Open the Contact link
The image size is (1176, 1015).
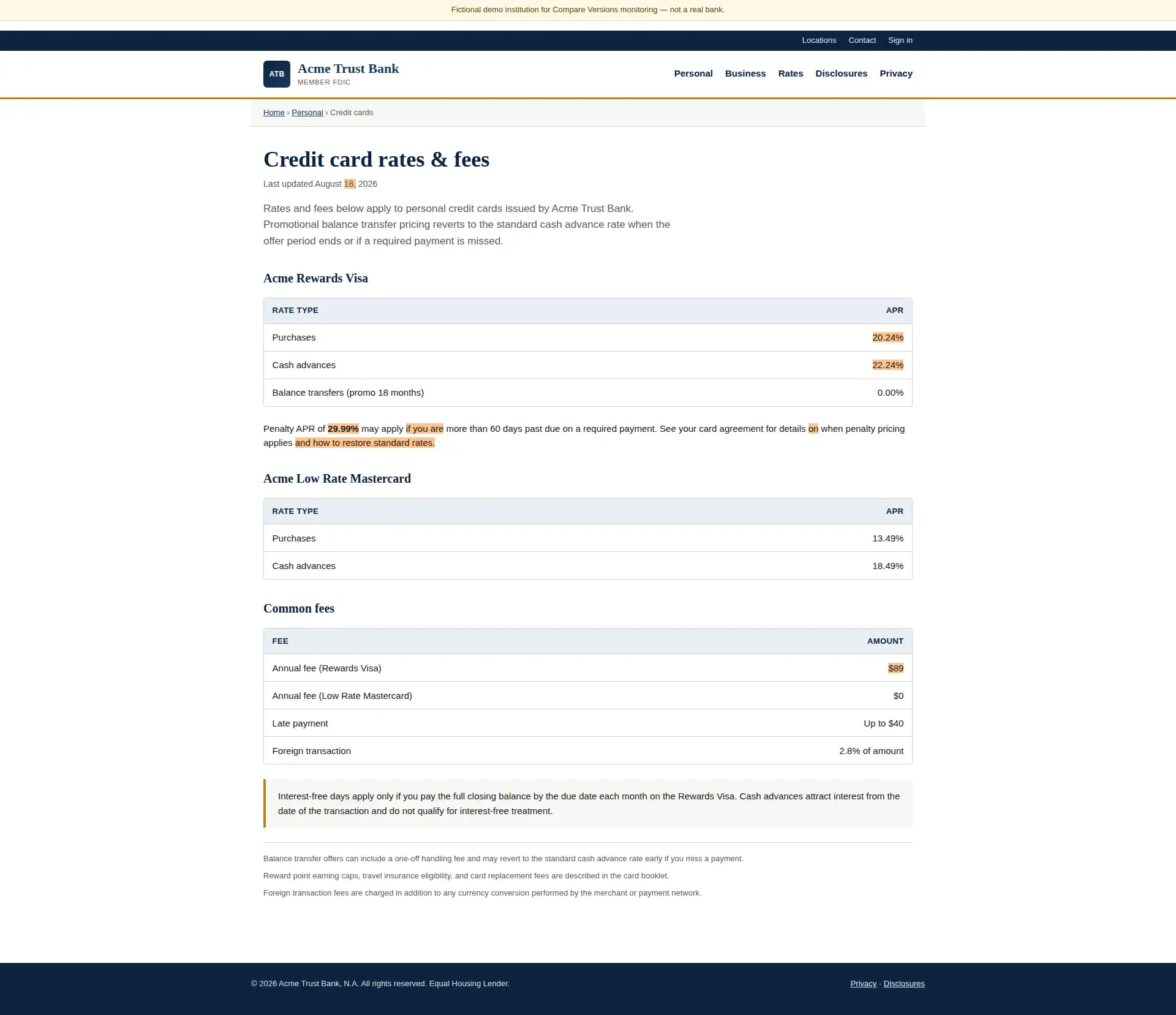pos(862,40)
